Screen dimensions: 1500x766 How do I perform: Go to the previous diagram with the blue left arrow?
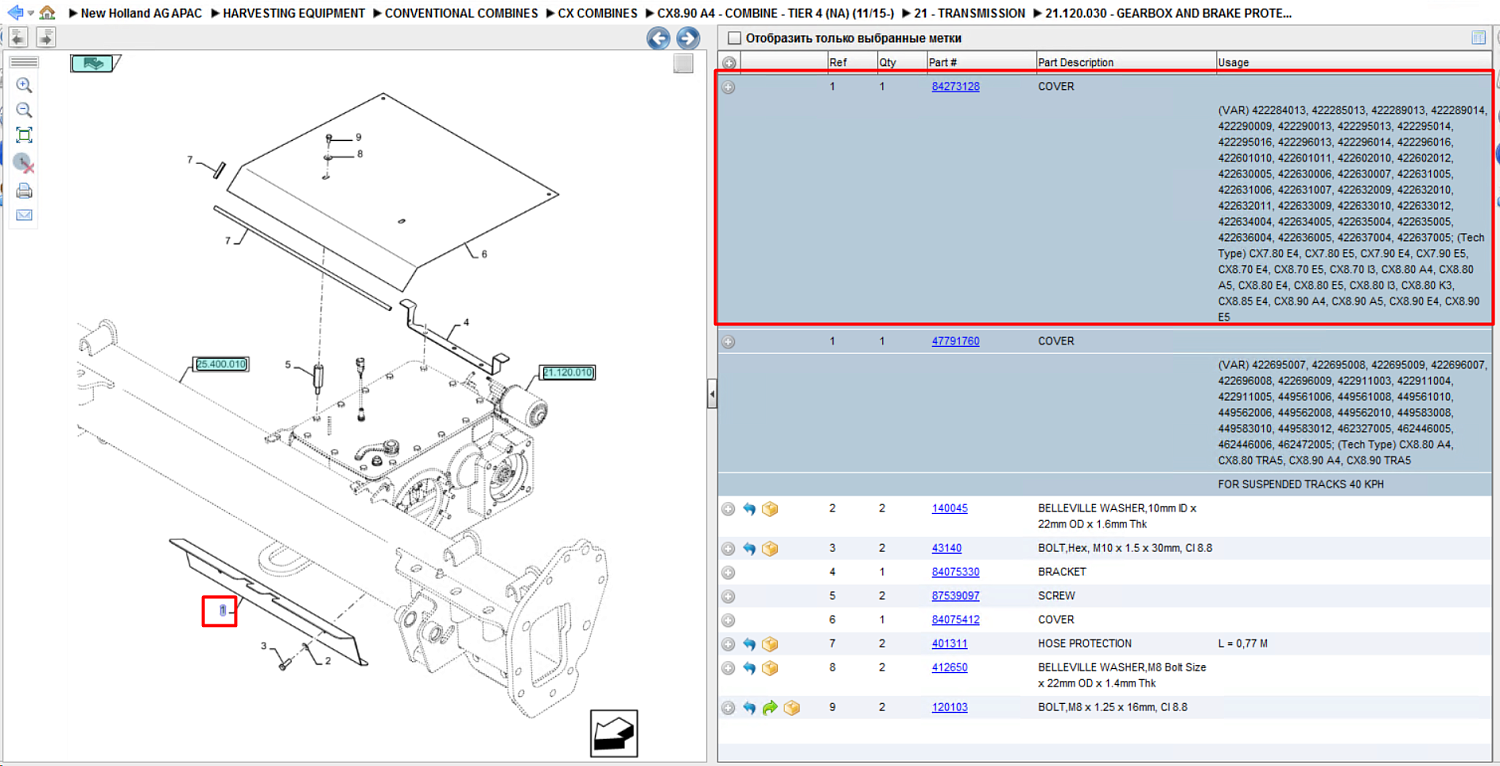point(658,38)
